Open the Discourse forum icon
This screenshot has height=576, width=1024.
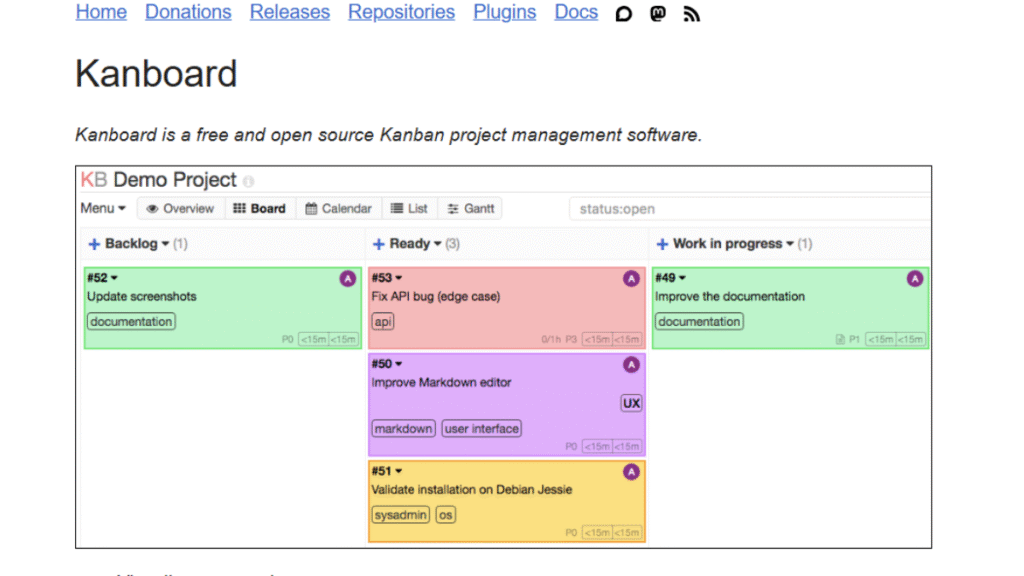click(623, 14)
